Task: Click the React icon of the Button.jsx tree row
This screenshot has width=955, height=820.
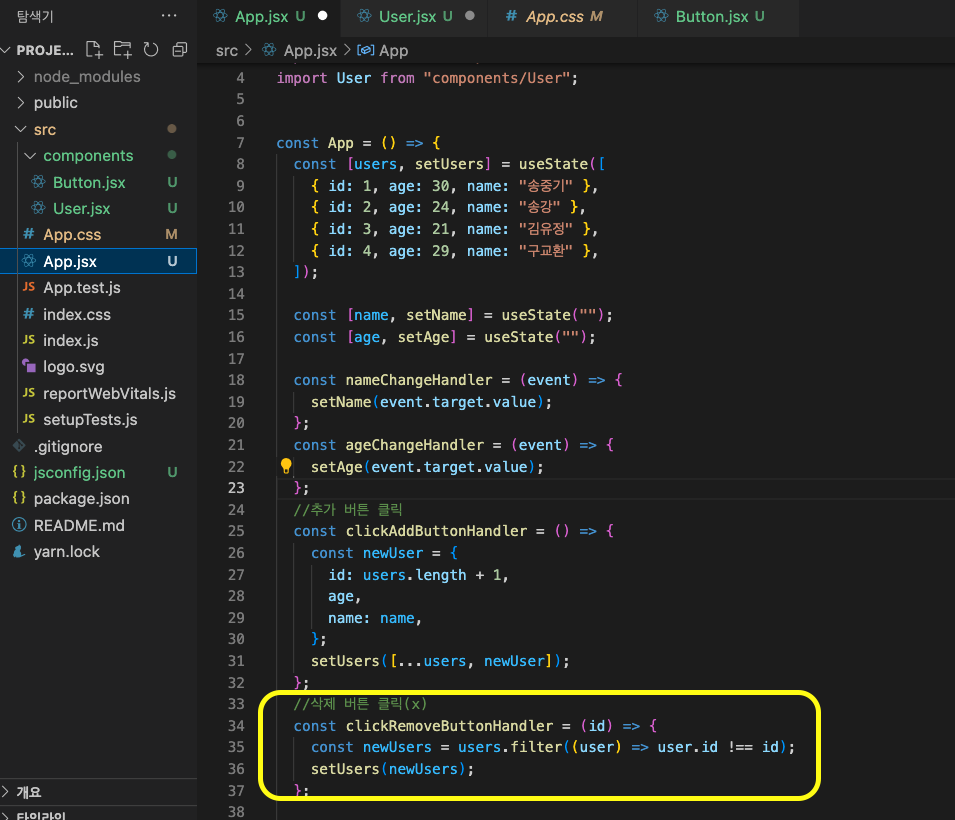Action: [38, 182]
